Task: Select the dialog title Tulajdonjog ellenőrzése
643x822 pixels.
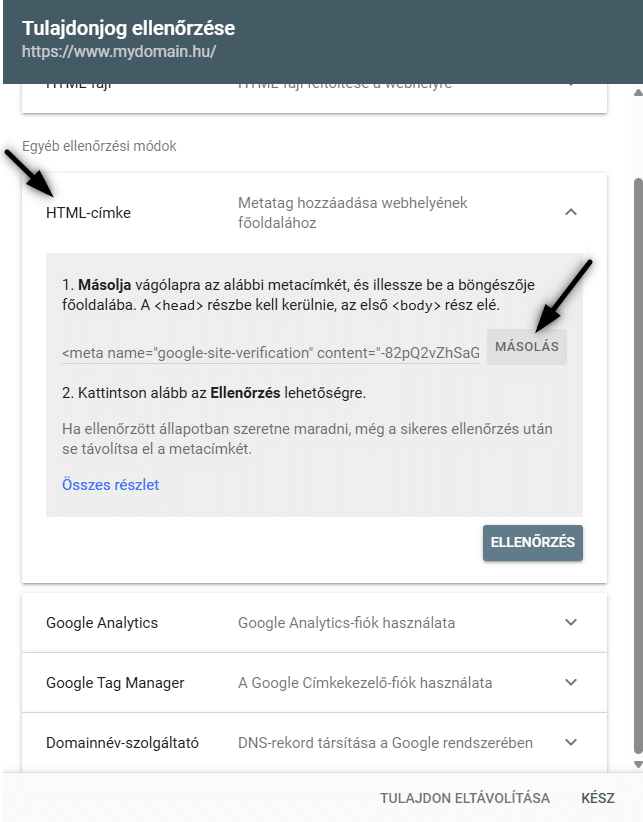Action: click(x=130, y=28)
